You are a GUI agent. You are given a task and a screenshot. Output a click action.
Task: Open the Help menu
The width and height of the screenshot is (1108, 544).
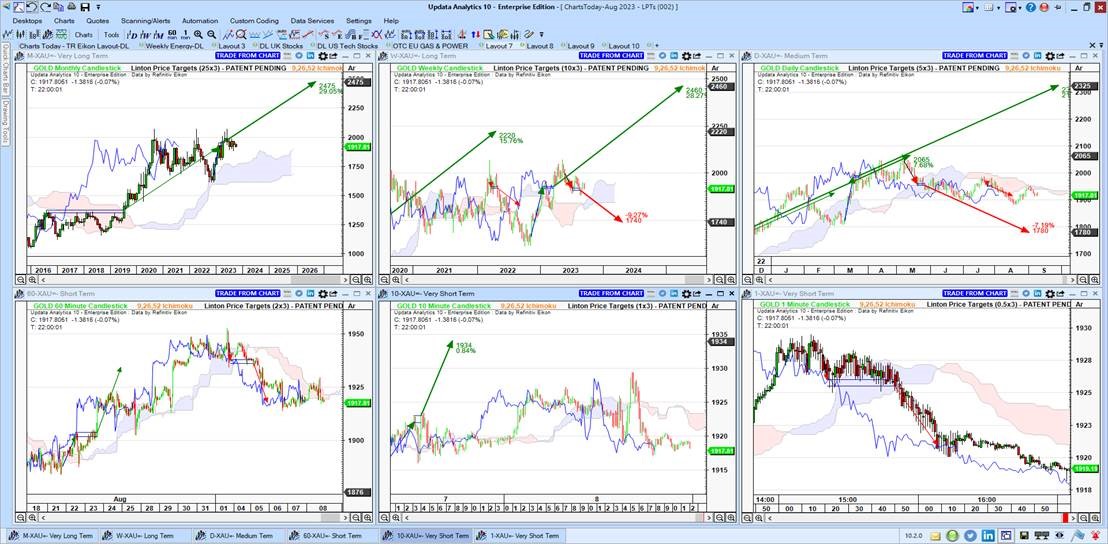391,21
